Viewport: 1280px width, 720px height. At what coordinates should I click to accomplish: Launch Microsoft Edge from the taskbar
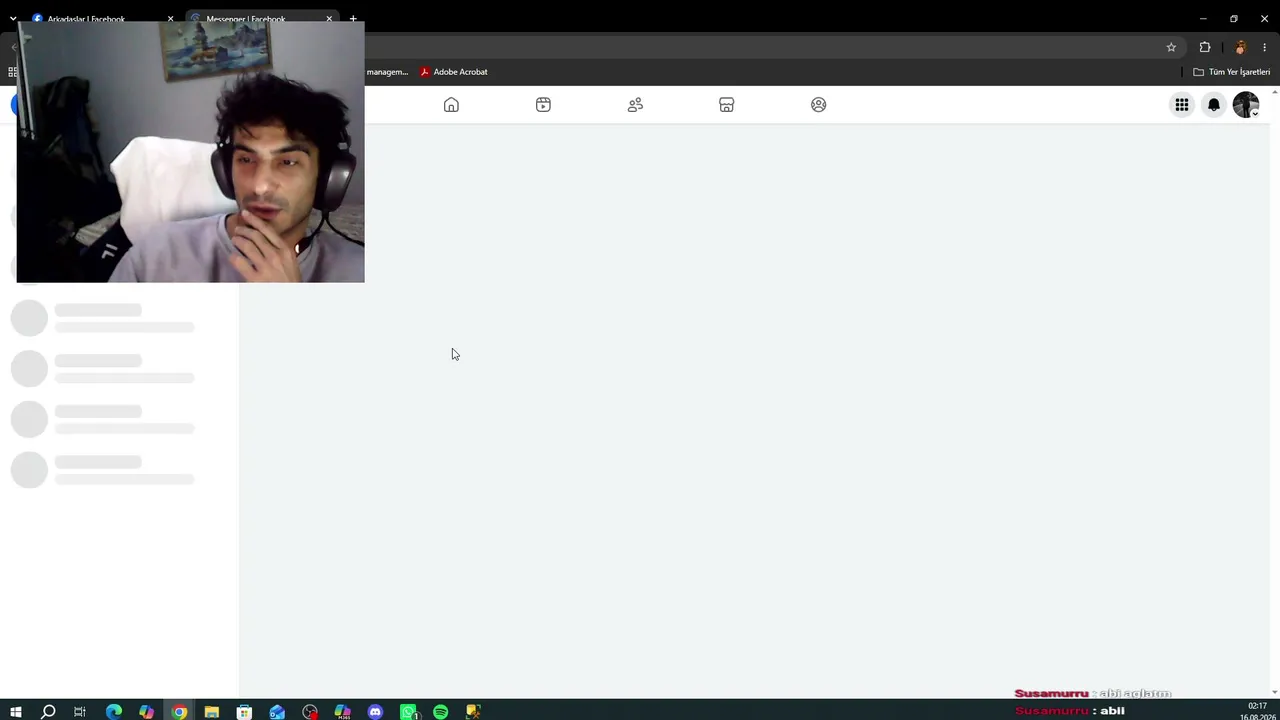coord(114,712)
